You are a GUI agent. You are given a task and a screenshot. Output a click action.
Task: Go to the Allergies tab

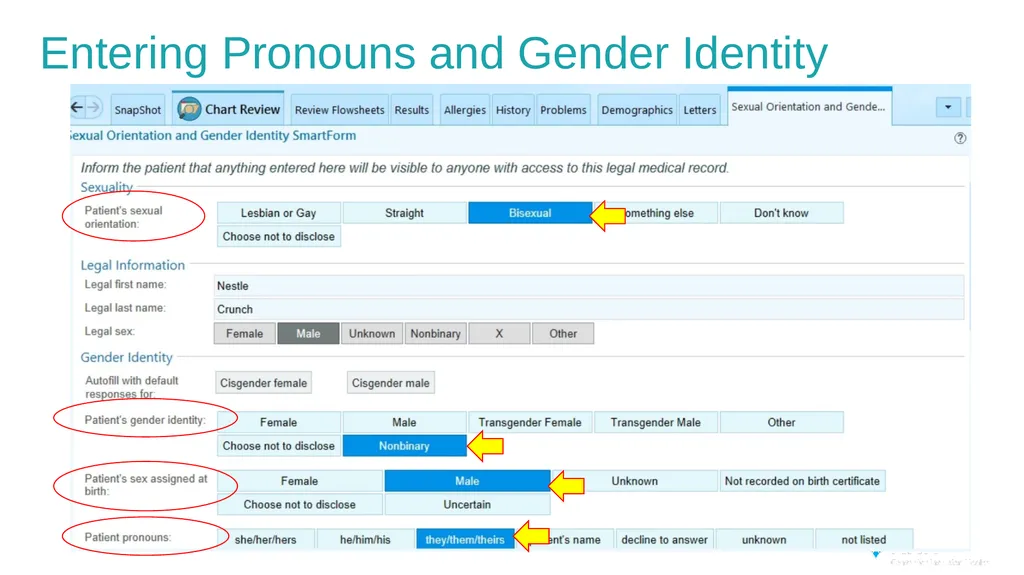pyautogui.click(x=464, y=110)
